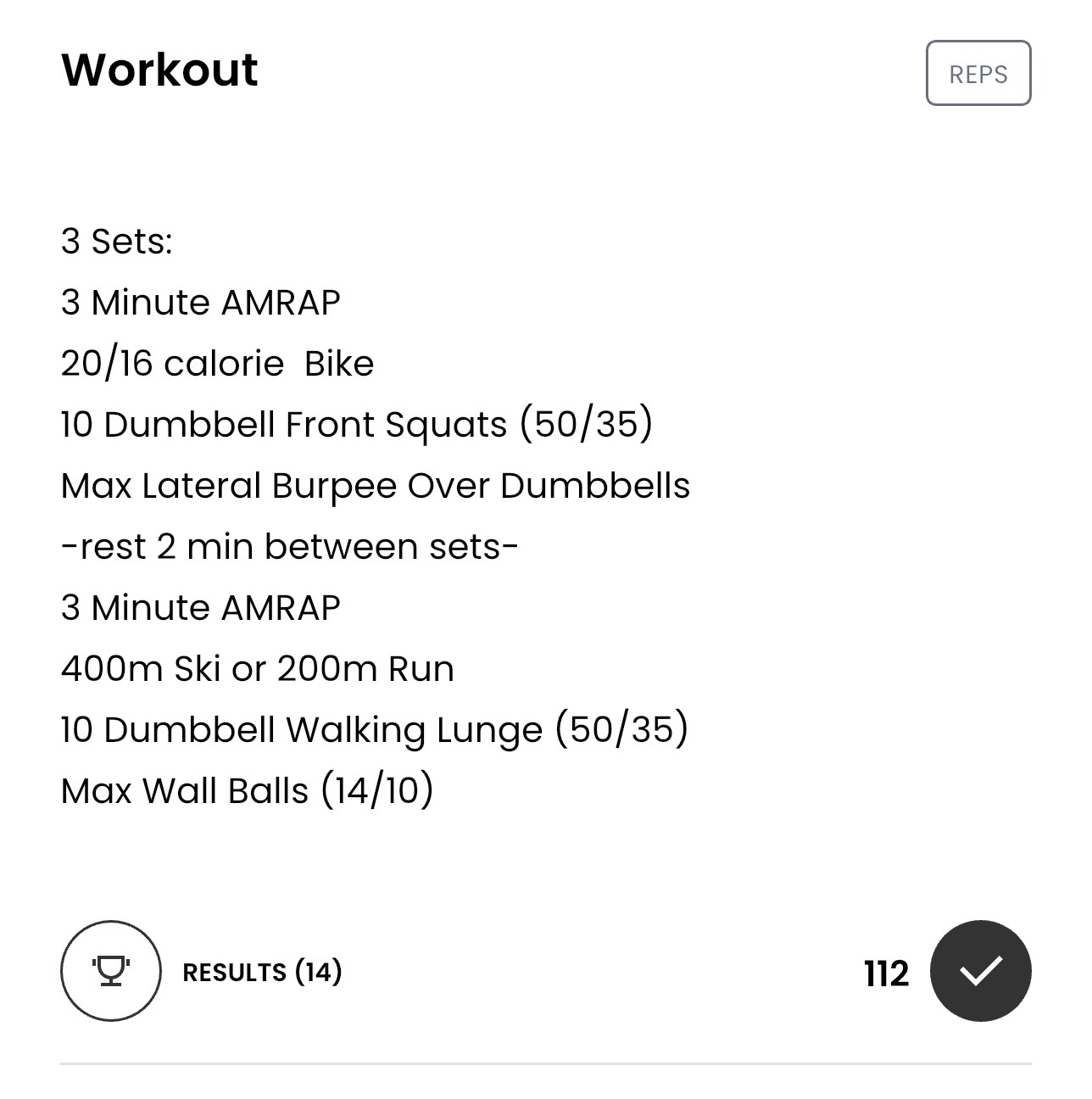
Task: Select the (14/10) wall ball weight
Action: tap(377, 790)
